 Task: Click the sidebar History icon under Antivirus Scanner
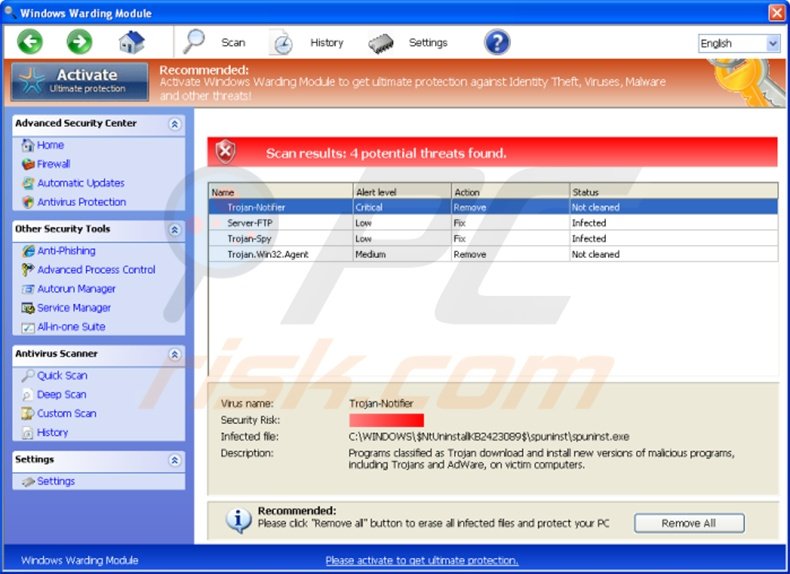28,433
